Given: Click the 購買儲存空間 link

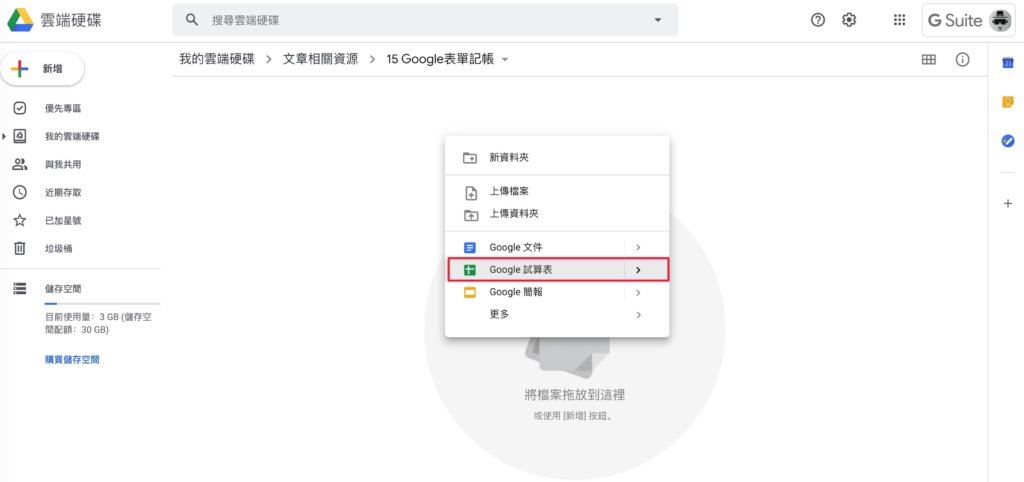Looking at the screenshot, I should pyautogui.click(x=72, y=360).
